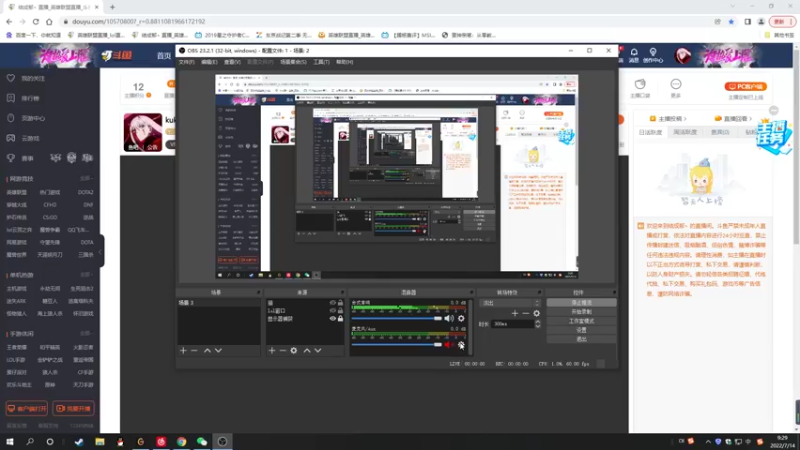Pop out the Controls dock panel icon

(614, 293)
